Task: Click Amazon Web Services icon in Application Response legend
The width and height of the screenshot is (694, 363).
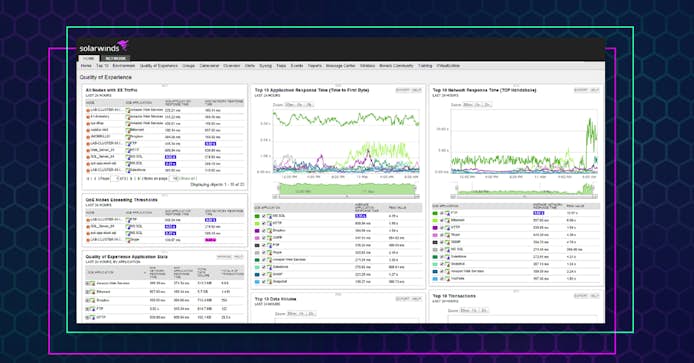Action: tap(269, 260)
